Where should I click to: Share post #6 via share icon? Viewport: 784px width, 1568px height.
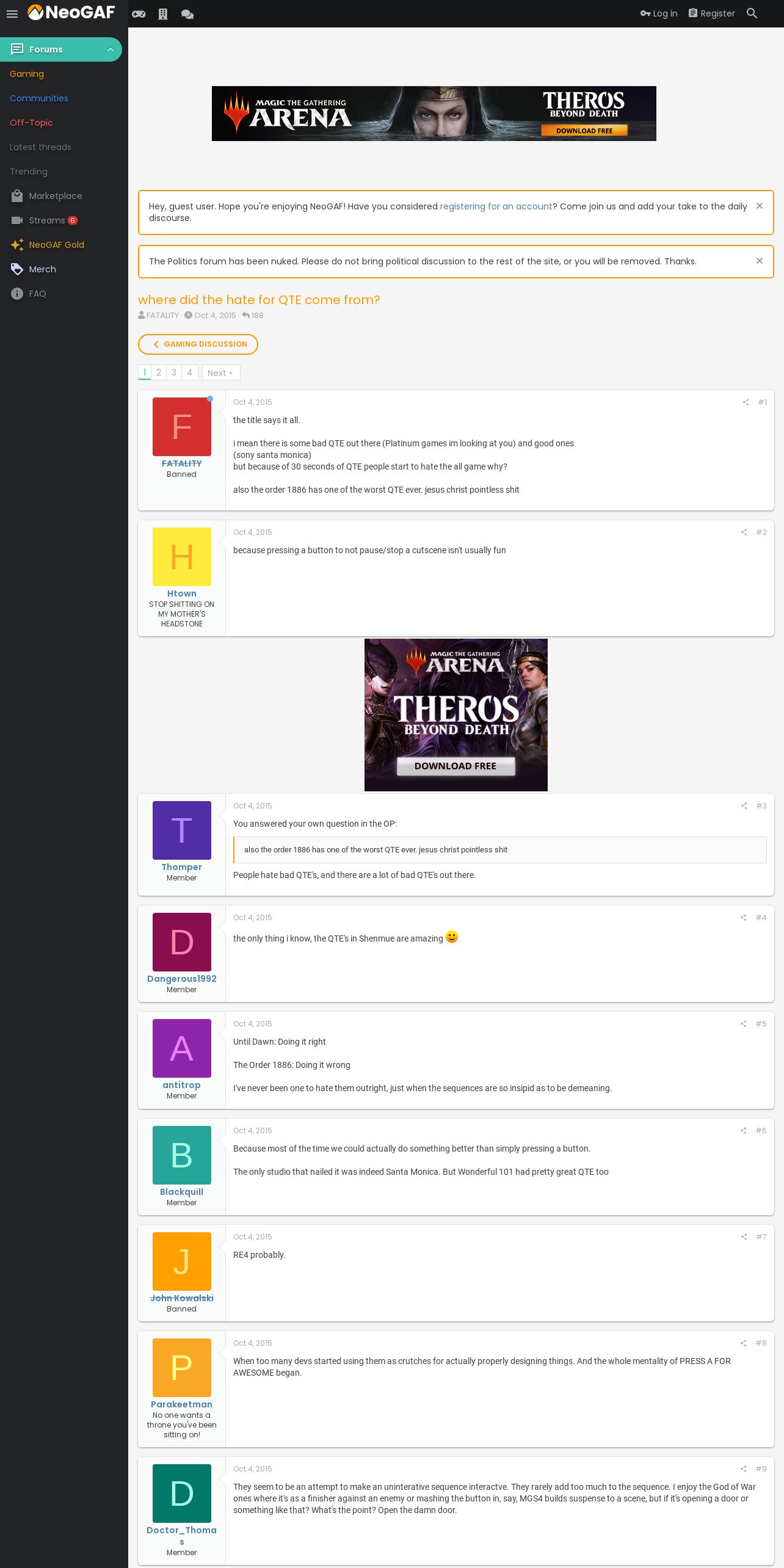tap(743, 1131)
